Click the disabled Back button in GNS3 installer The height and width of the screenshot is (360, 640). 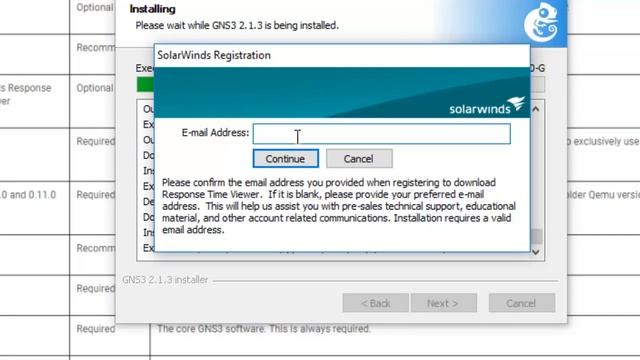click(x=376, y=303)
